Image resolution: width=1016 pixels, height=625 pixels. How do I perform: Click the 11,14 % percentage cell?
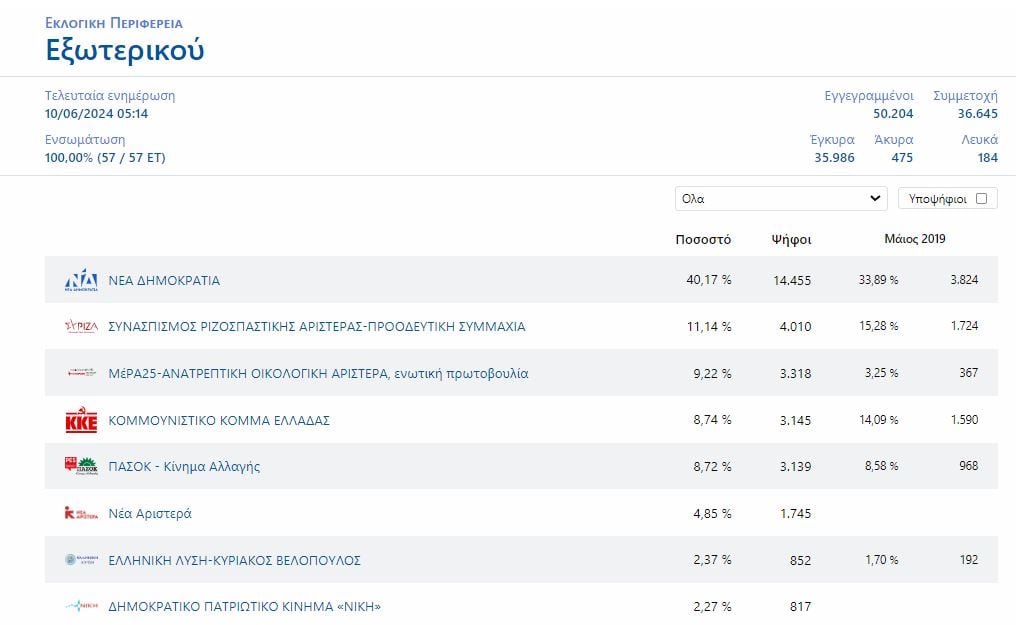[x=709, y=326]
